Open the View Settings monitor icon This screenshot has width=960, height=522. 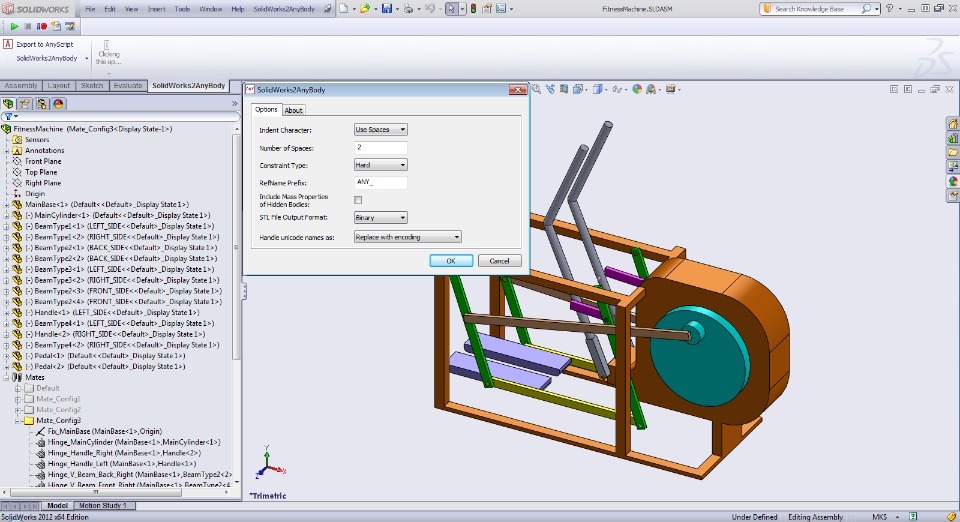(x=670, y=89)
